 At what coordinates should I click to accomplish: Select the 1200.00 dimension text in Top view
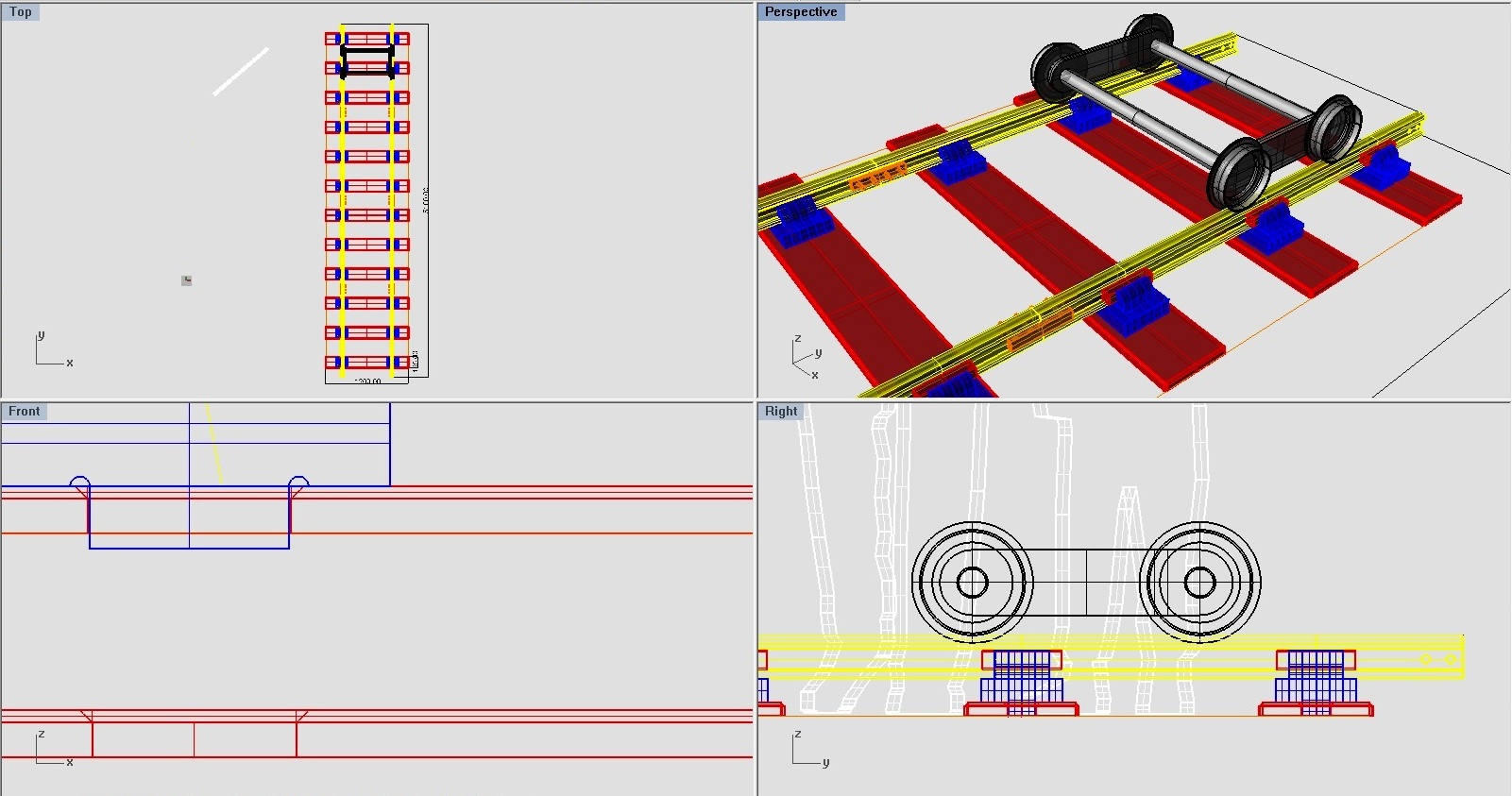coord(367,381)
